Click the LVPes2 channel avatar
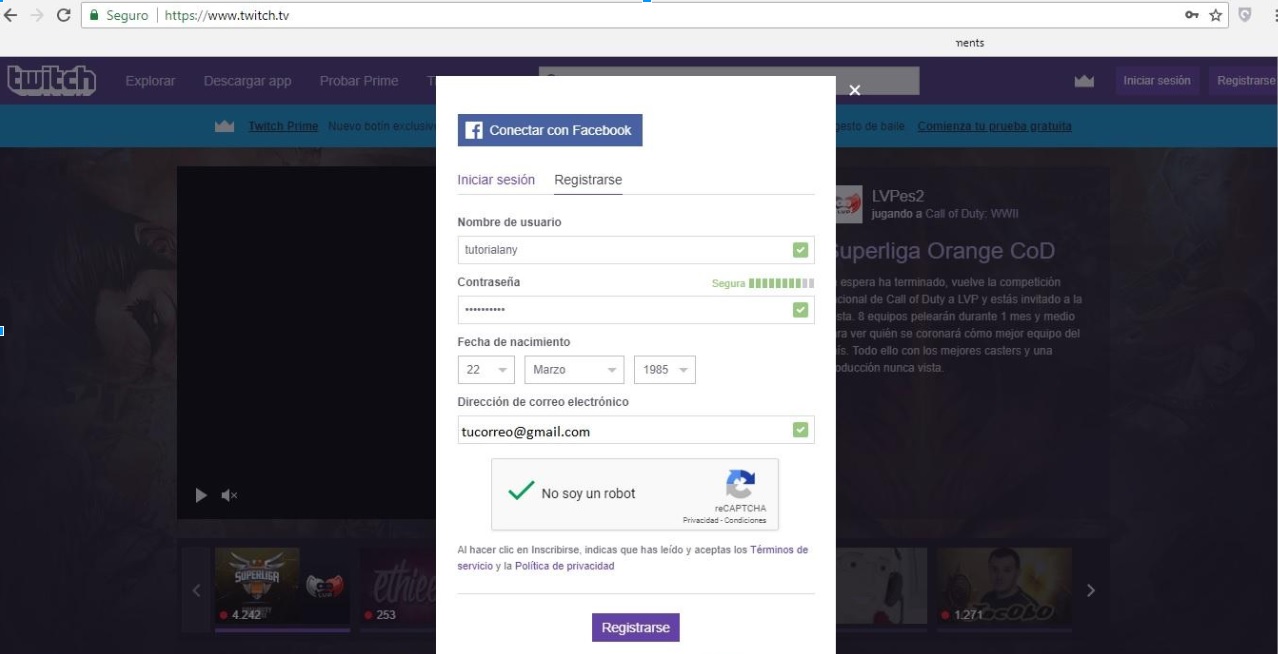Screen dimensions: 1278x654 [x=847, y=204]
